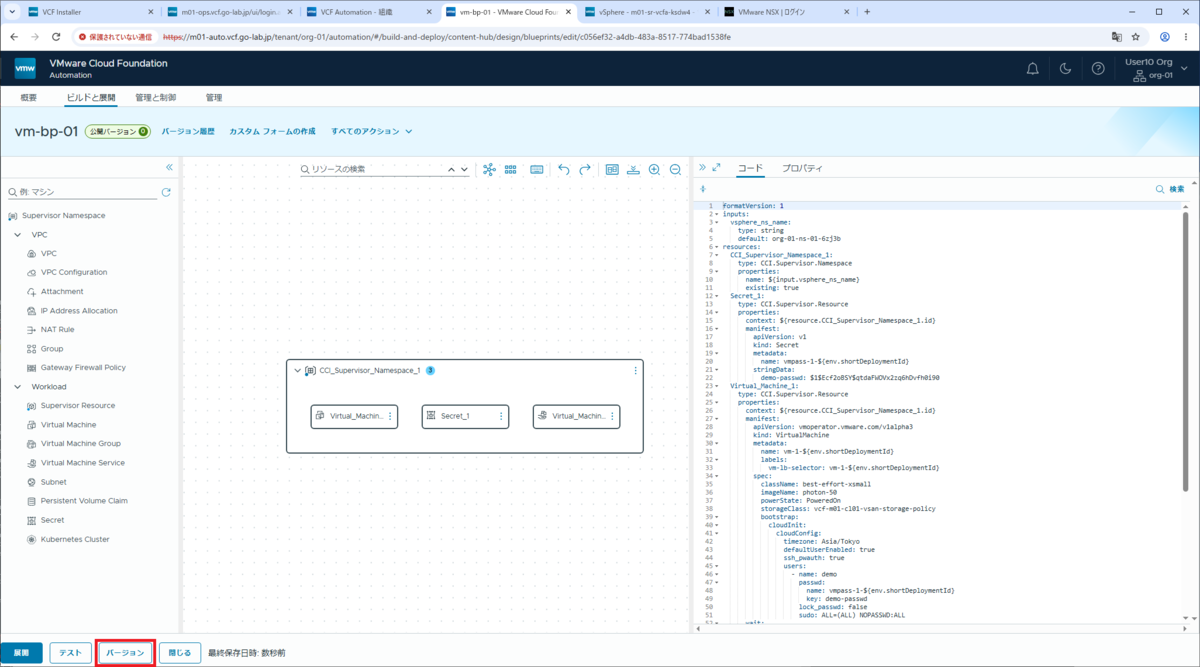This screenshot has height=667, width=1200.
Task: Collapse CCI_Supervisor_Namespace_1 container chevron
Action: pyautogui.click(x=297, y=371)
